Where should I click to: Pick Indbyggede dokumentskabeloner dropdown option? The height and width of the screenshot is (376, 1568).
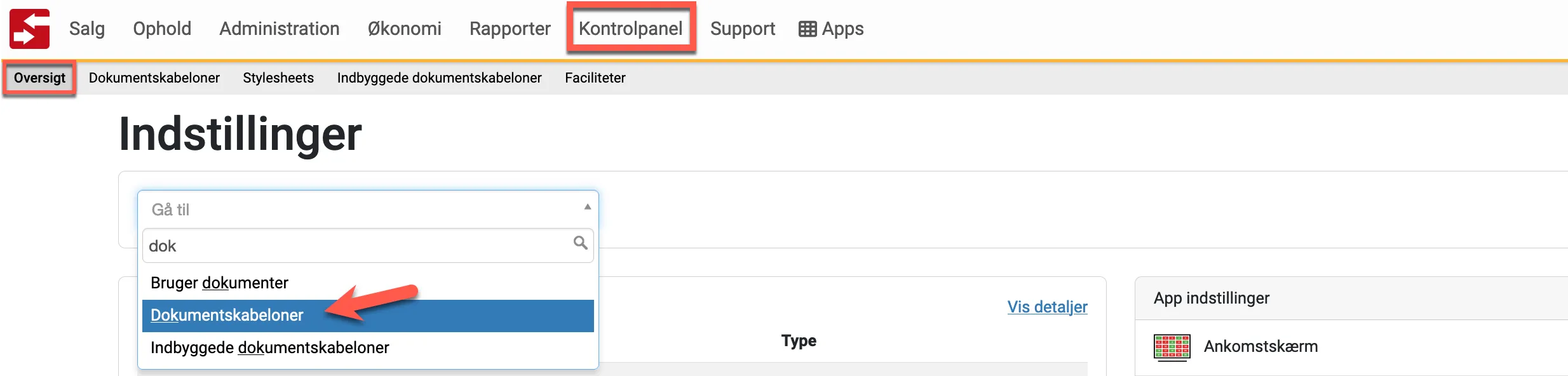(x=269, y=347)
